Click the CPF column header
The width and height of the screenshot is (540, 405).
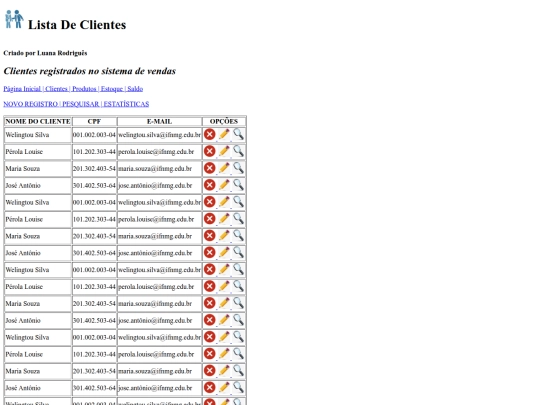click(x=94, y=122)
